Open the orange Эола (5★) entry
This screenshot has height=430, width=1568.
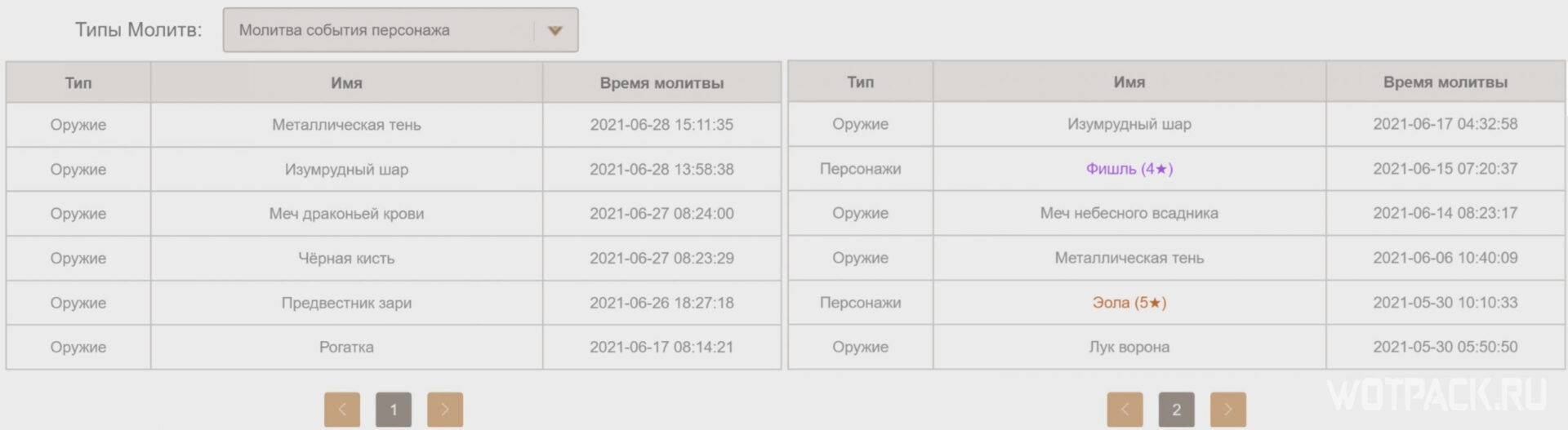(1129, 303)
